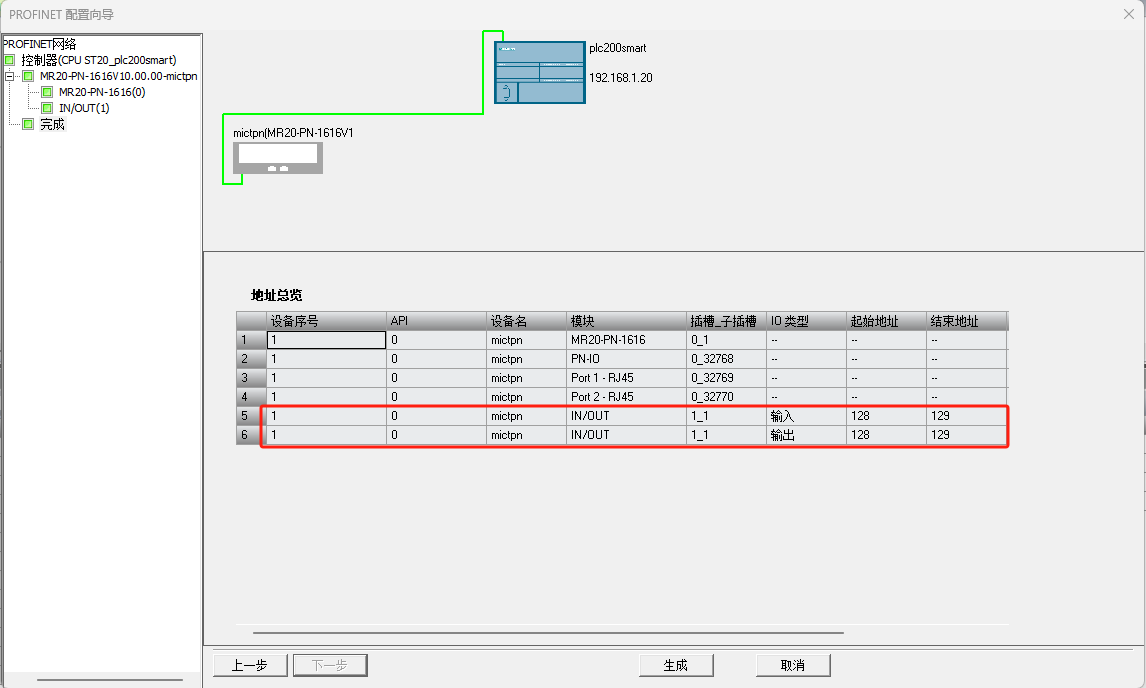
Task: Click Port 2 - RJ45 module cell
Action: (626, 397)
